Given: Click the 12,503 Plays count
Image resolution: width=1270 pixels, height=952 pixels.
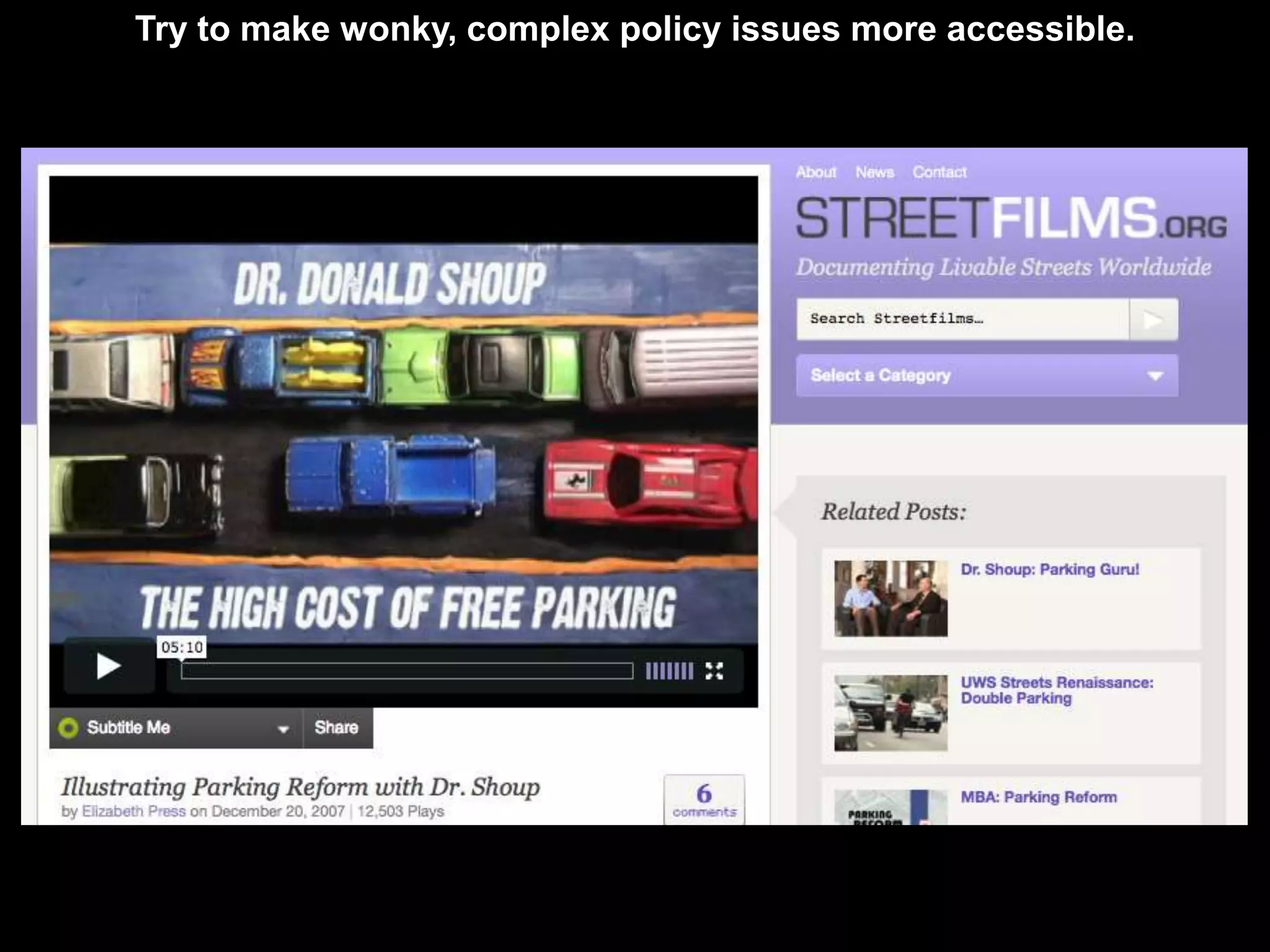Looking at the screenshot, I should click(x=401, y=811).
